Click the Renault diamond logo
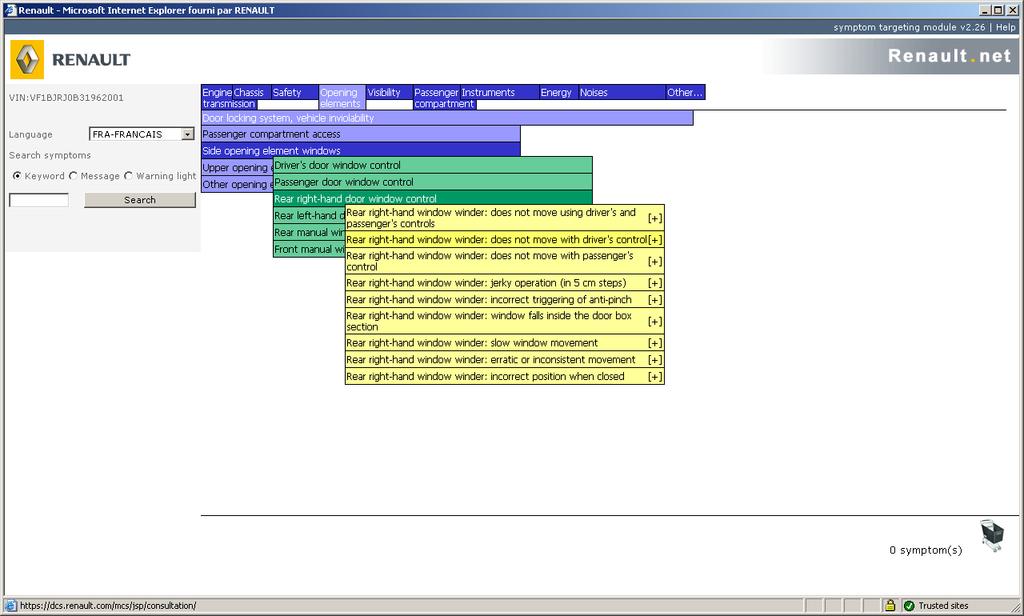 [27, 59]
